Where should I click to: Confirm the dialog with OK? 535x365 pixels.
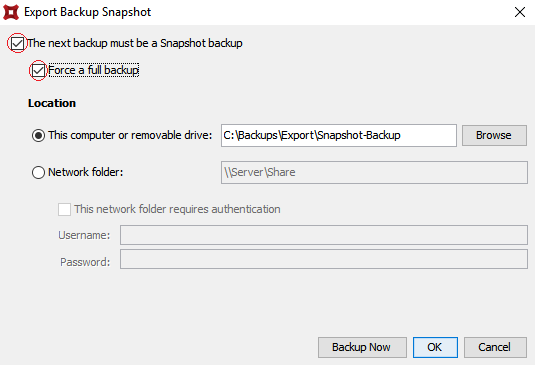click(435, 347)
